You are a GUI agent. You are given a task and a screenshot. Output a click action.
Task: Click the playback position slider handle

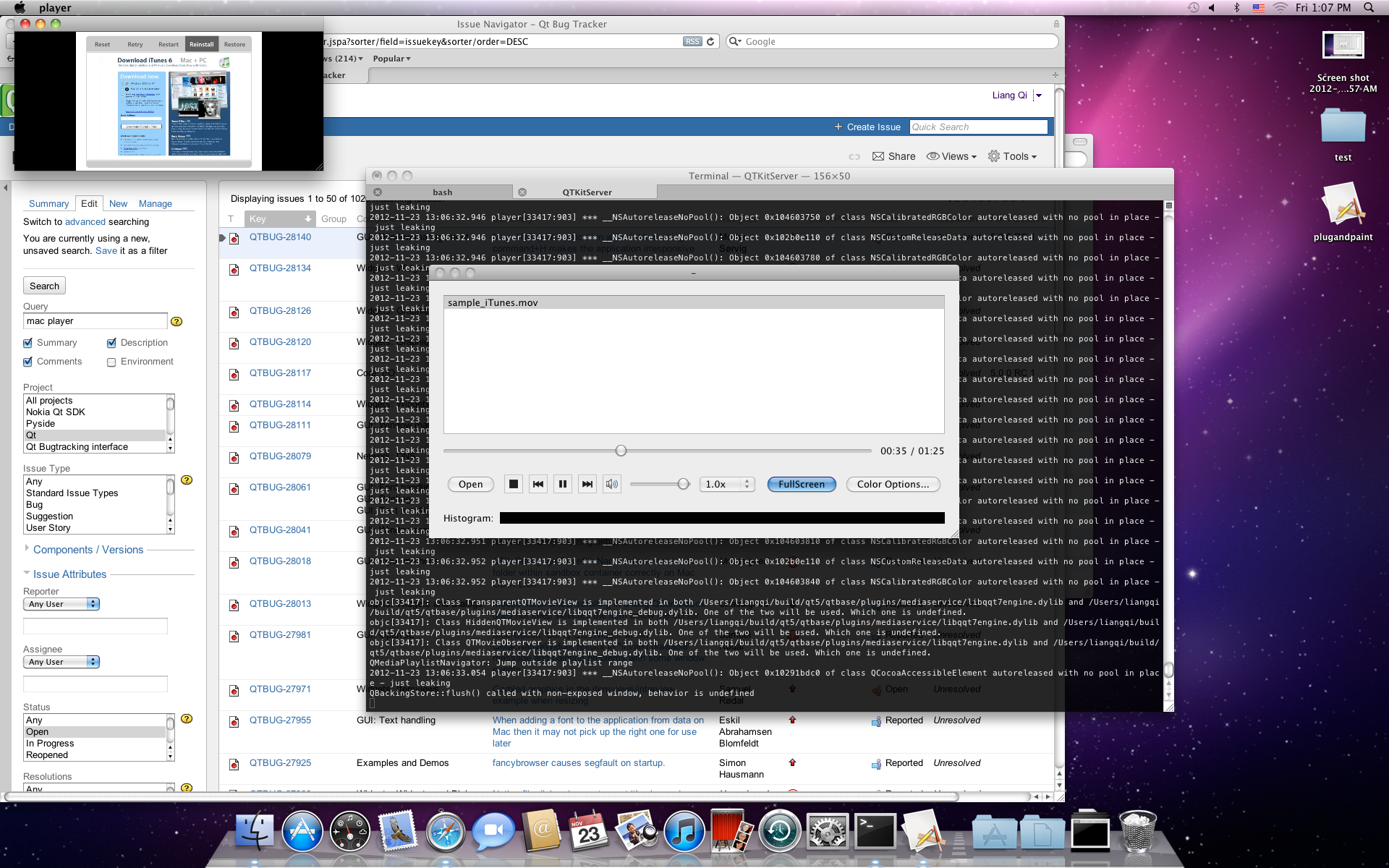pyautogui.click(x=621, y=451)
